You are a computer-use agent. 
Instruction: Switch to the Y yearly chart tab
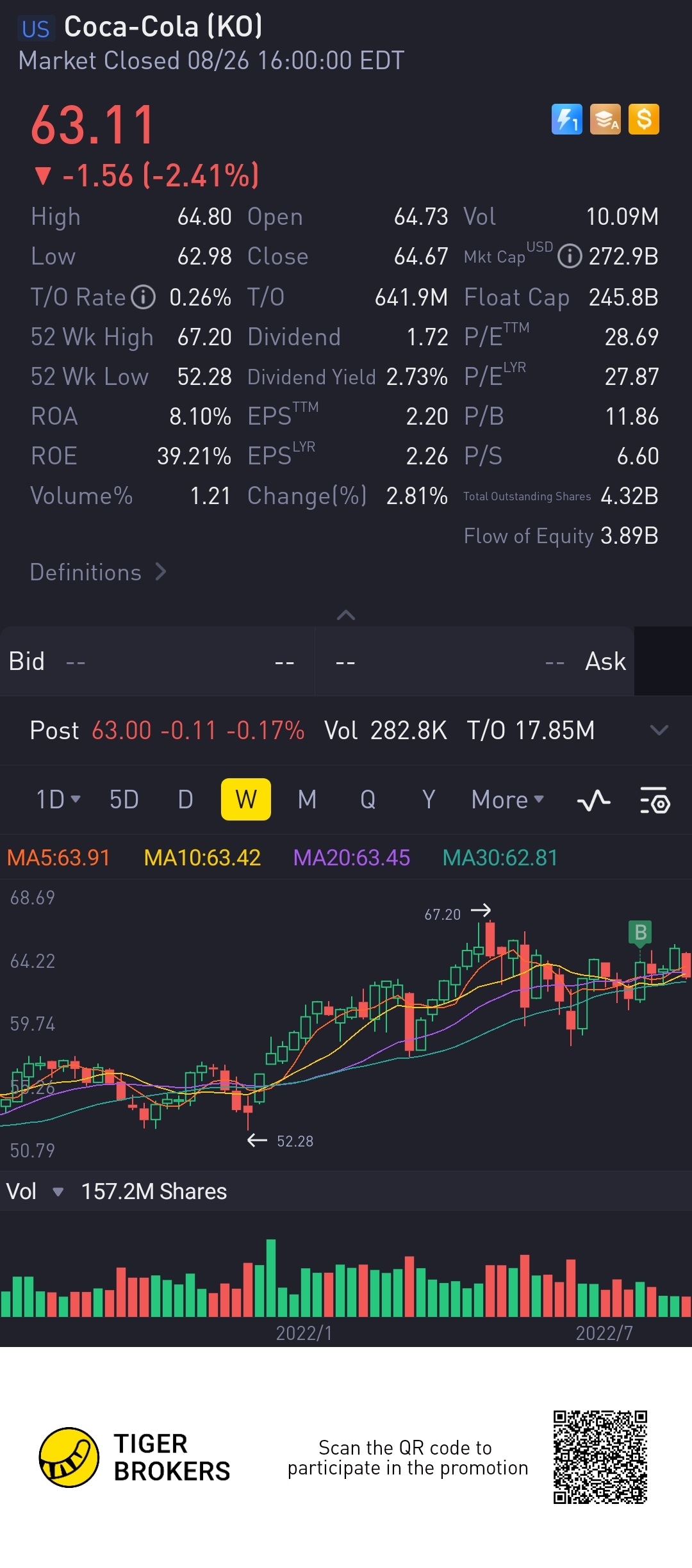(x=429, y=799)
